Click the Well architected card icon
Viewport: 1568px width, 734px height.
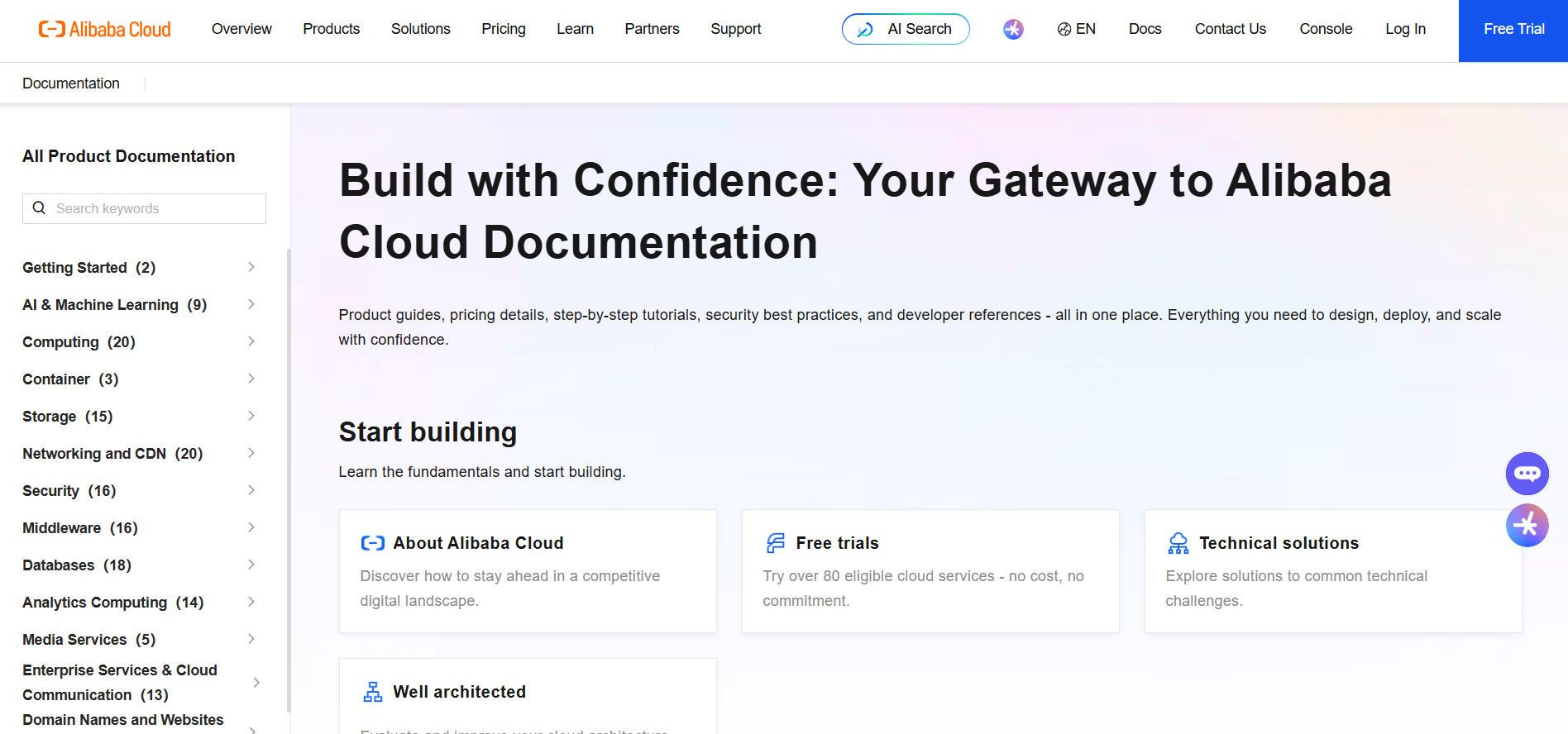[373, 692]
